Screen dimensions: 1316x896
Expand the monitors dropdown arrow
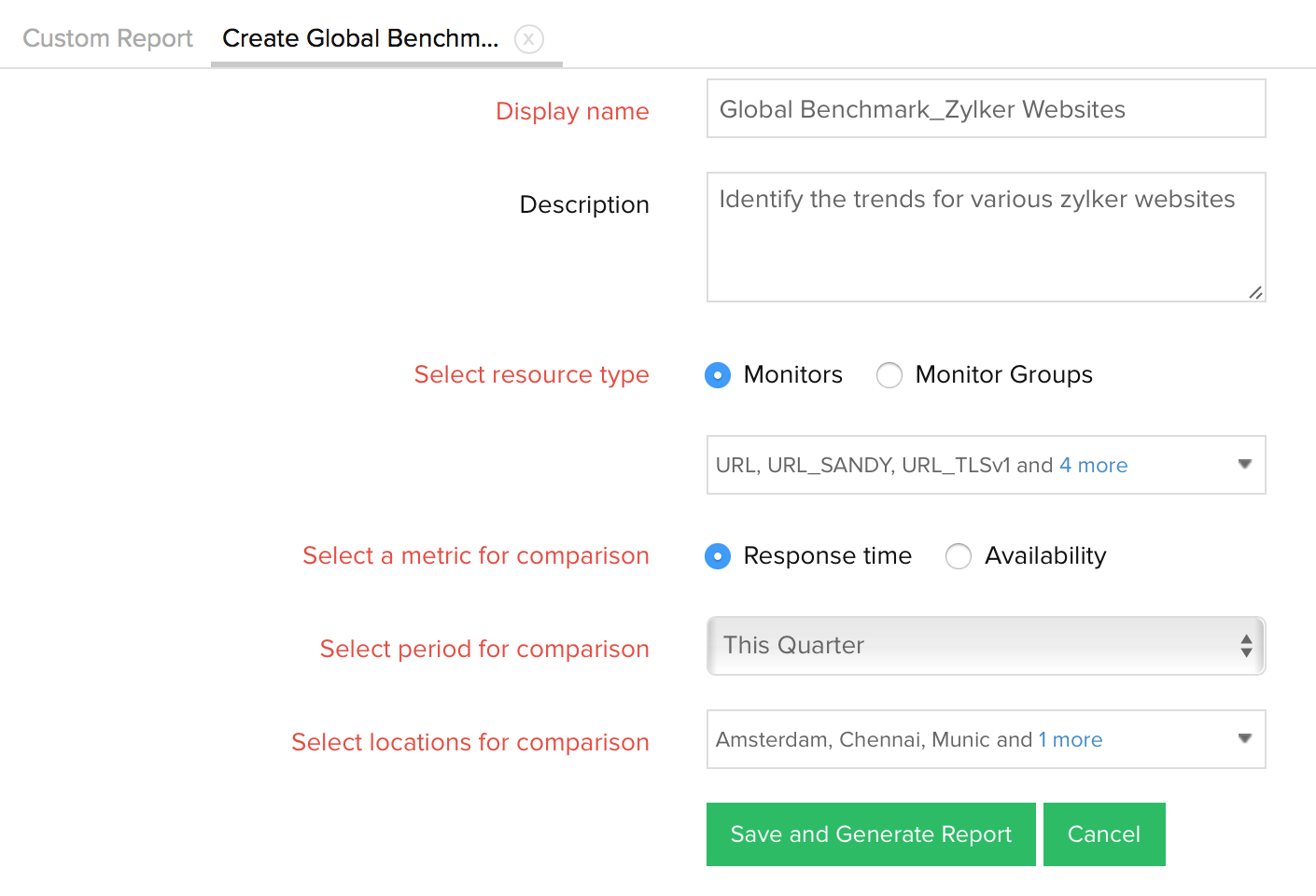(1244, 464)
